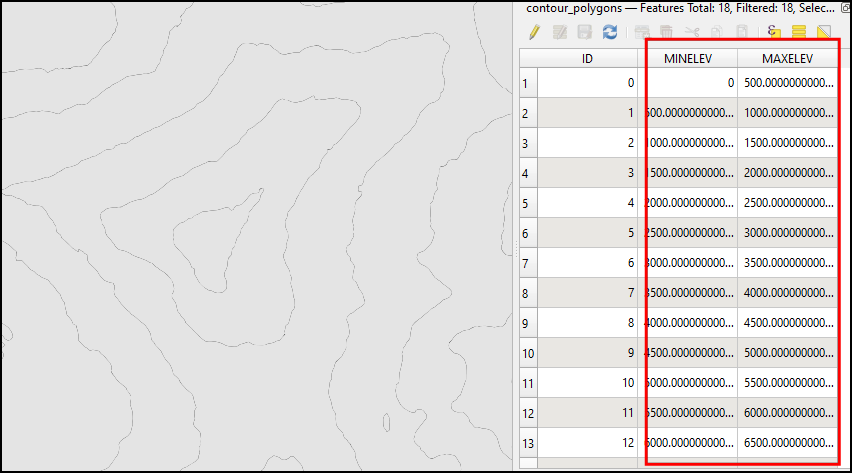Select row number 1 in the attribute table
The image size is (852, 473).
coord(528,83)
